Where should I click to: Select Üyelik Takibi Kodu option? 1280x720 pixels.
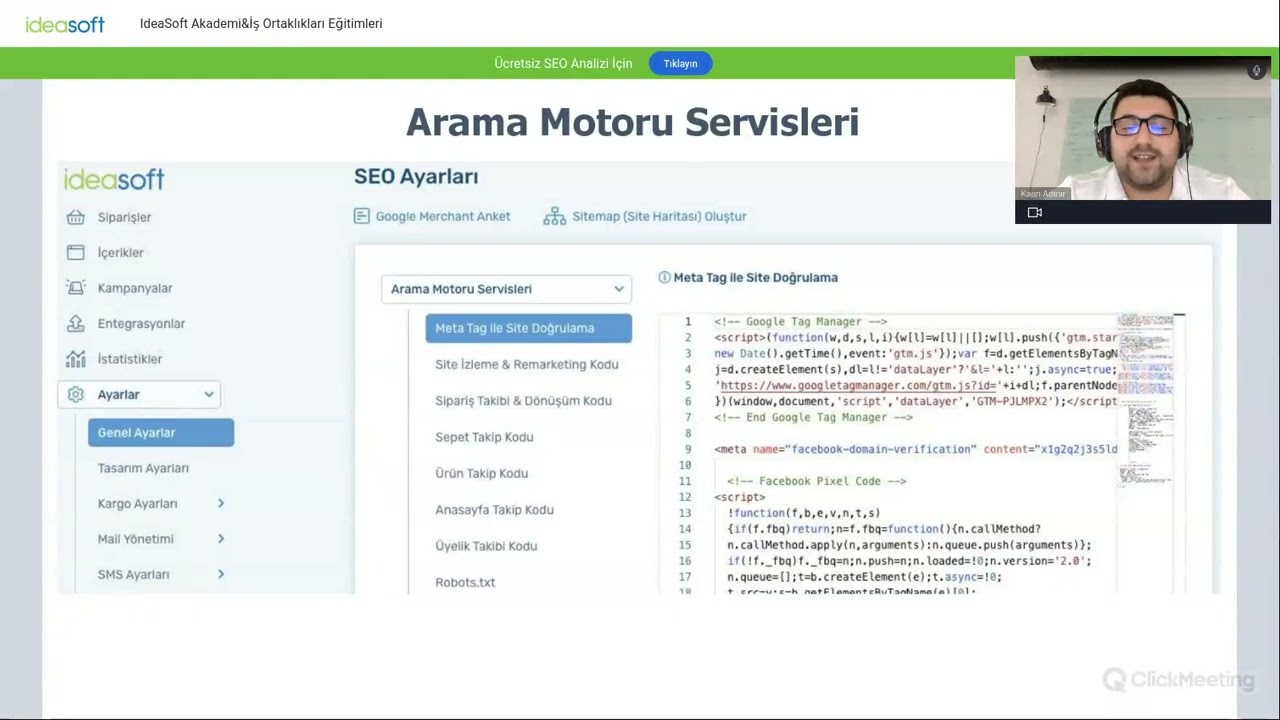point(486,546)
